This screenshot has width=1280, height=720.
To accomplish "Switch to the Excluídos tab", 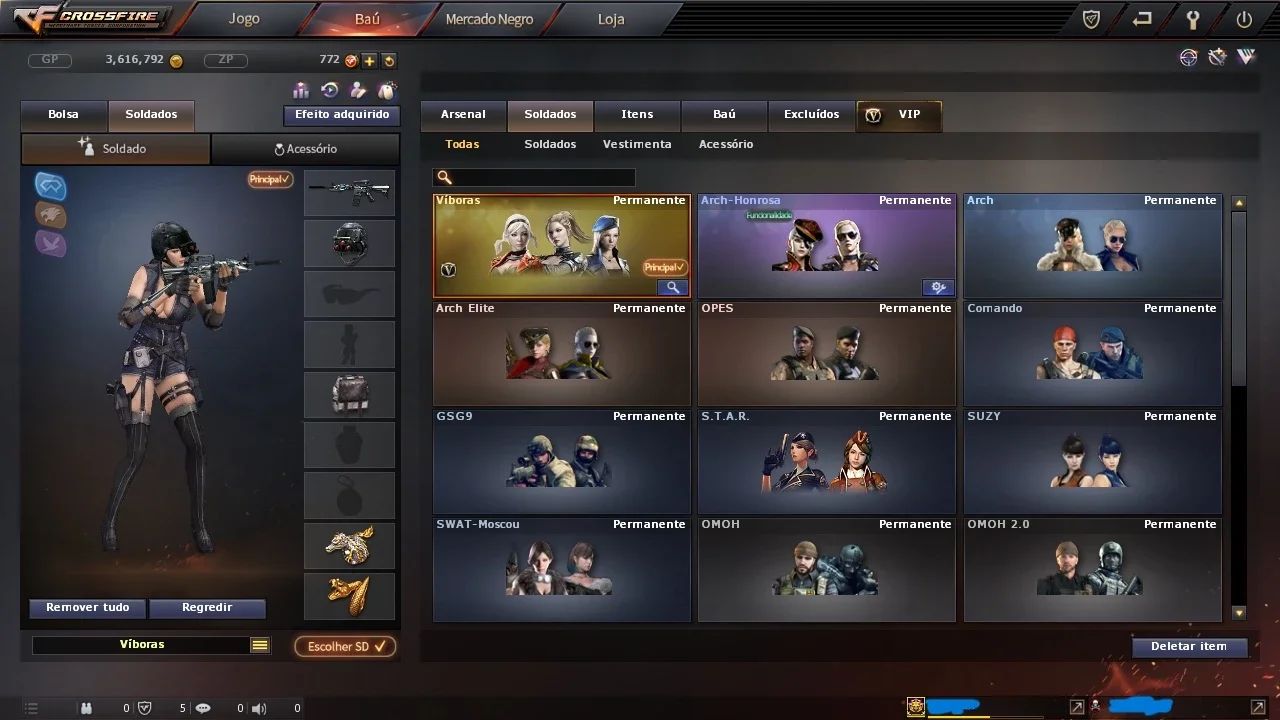I will click(x=811, y=115).
